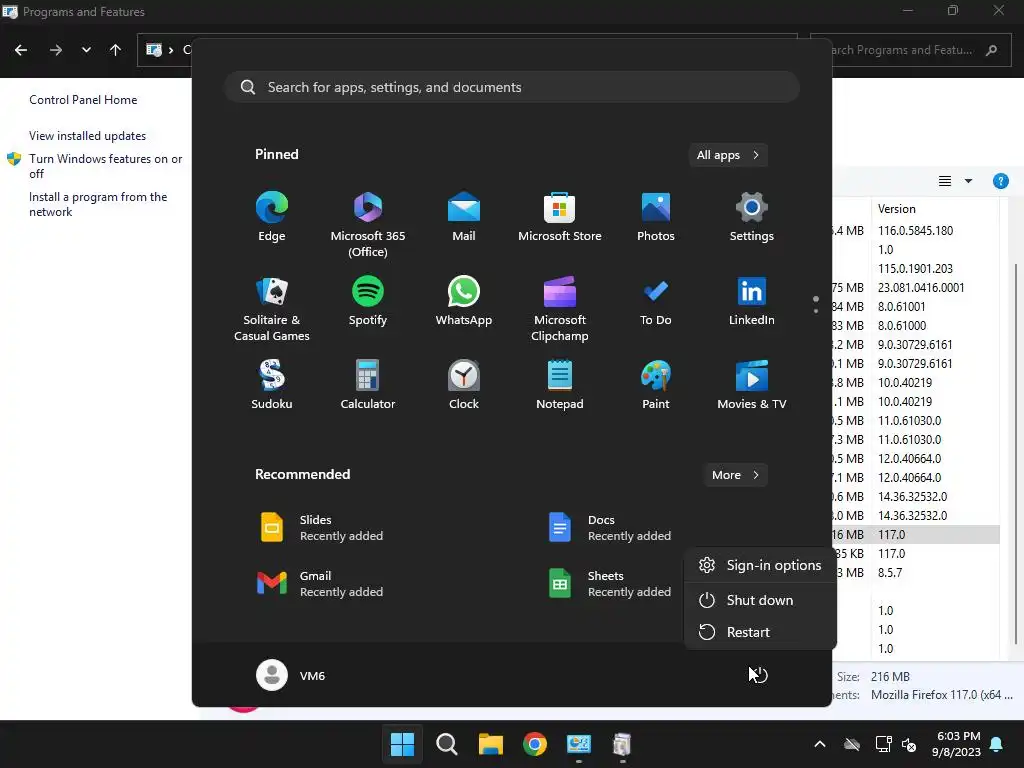Expand recent locations dropdown in Control Panel
This screenshot has height=768, width=1024.
(x=86, y=50)
